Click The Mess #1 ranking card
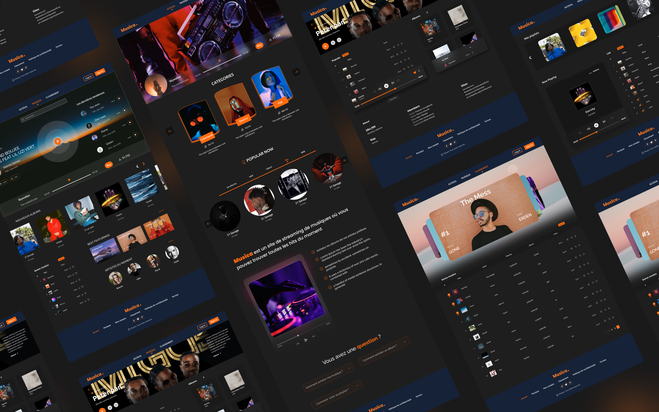The image size is (659, 412). (x=484, y=215)
